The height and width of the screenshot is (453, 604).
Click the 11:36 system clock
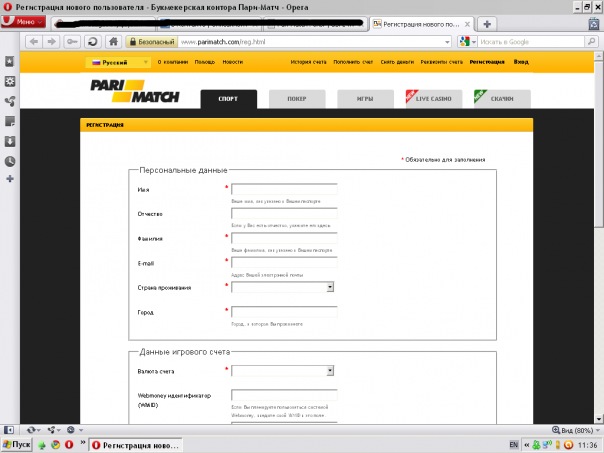(x=587, y=445)
